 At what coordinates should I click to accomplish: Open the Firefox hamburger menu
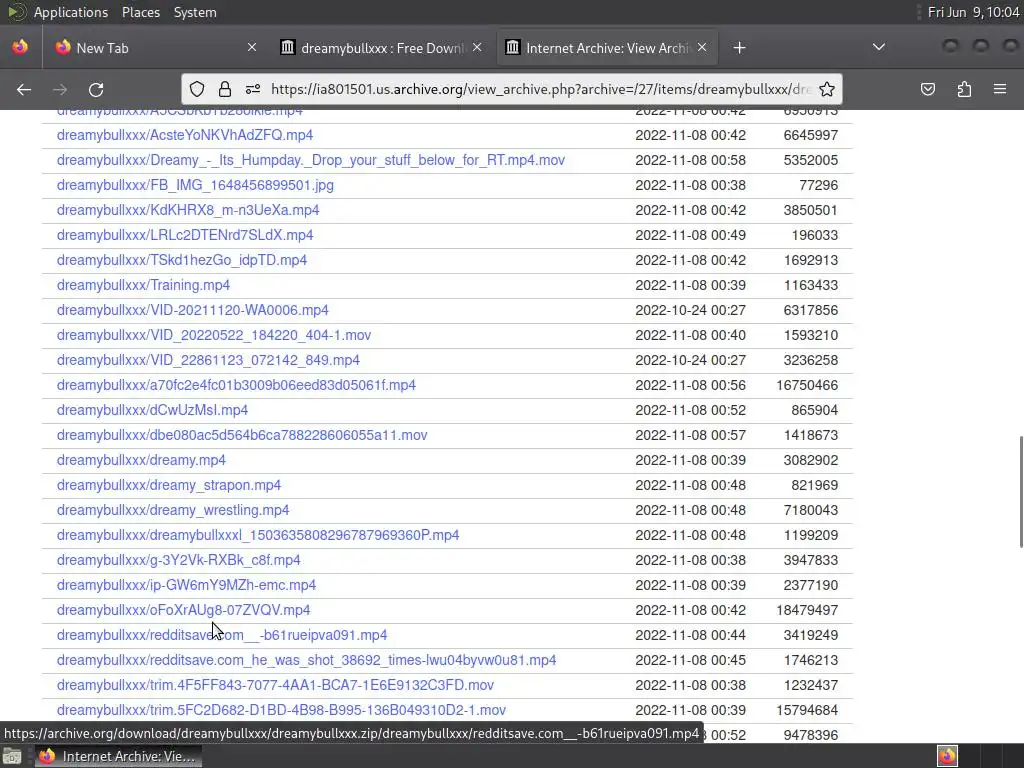[x=1000, y=89]
